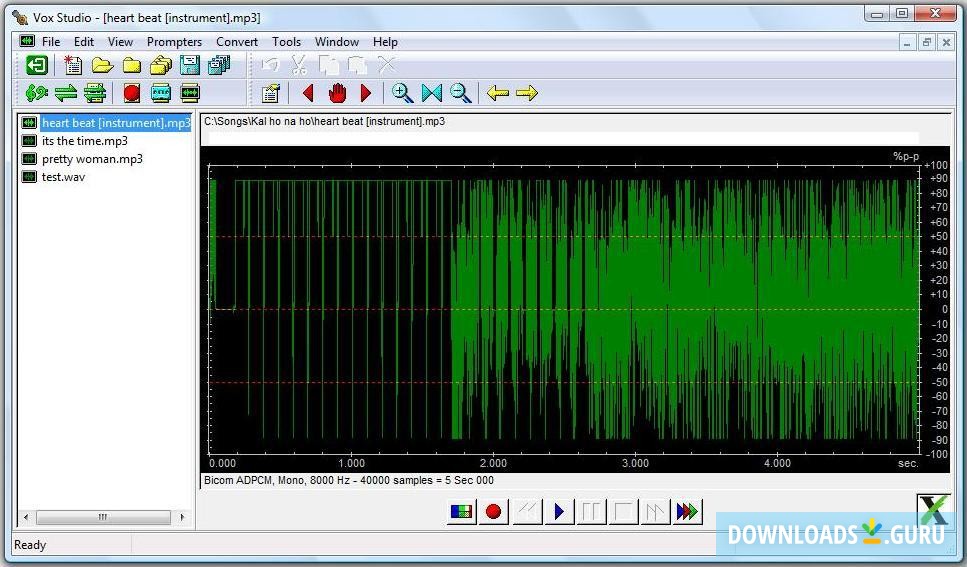Click the red record circle in top toolbar
The width and height of the screenshot is (967, 567).
131,93
